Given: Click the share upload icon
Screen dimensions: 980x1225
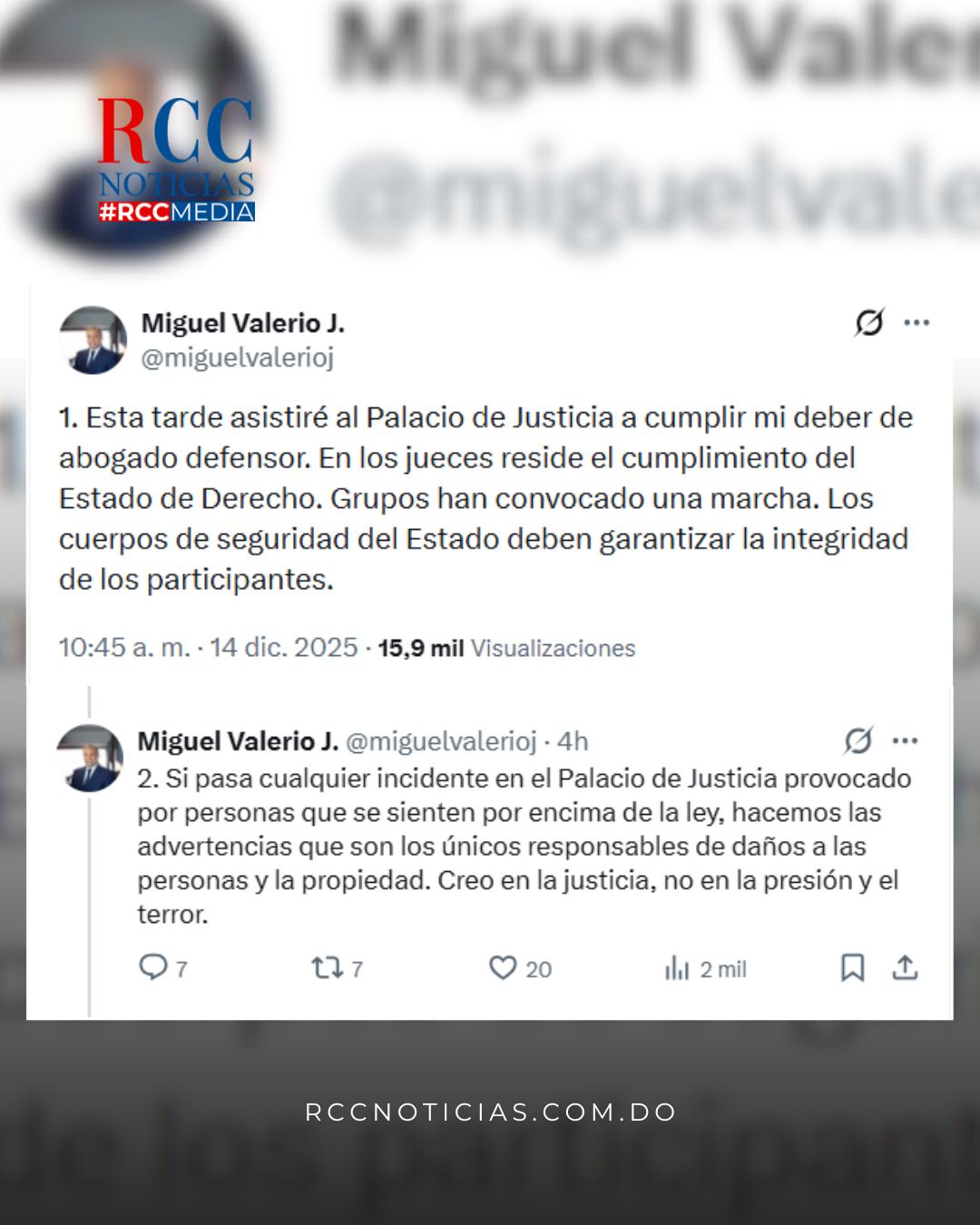Looking at the screenshot, I should coord(905,968).
